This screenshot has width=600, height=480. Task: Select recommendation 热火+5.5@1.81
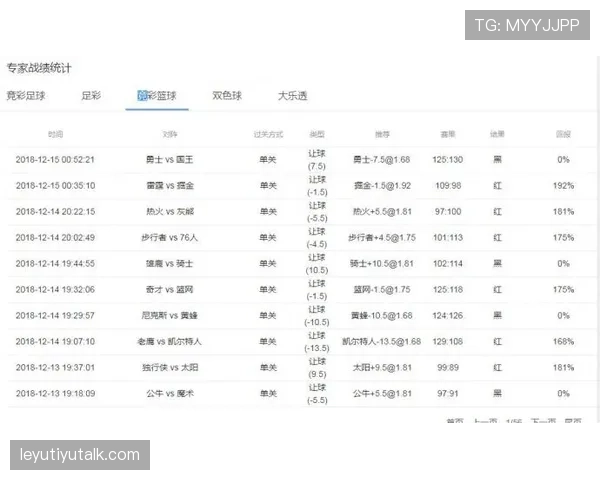382,212
